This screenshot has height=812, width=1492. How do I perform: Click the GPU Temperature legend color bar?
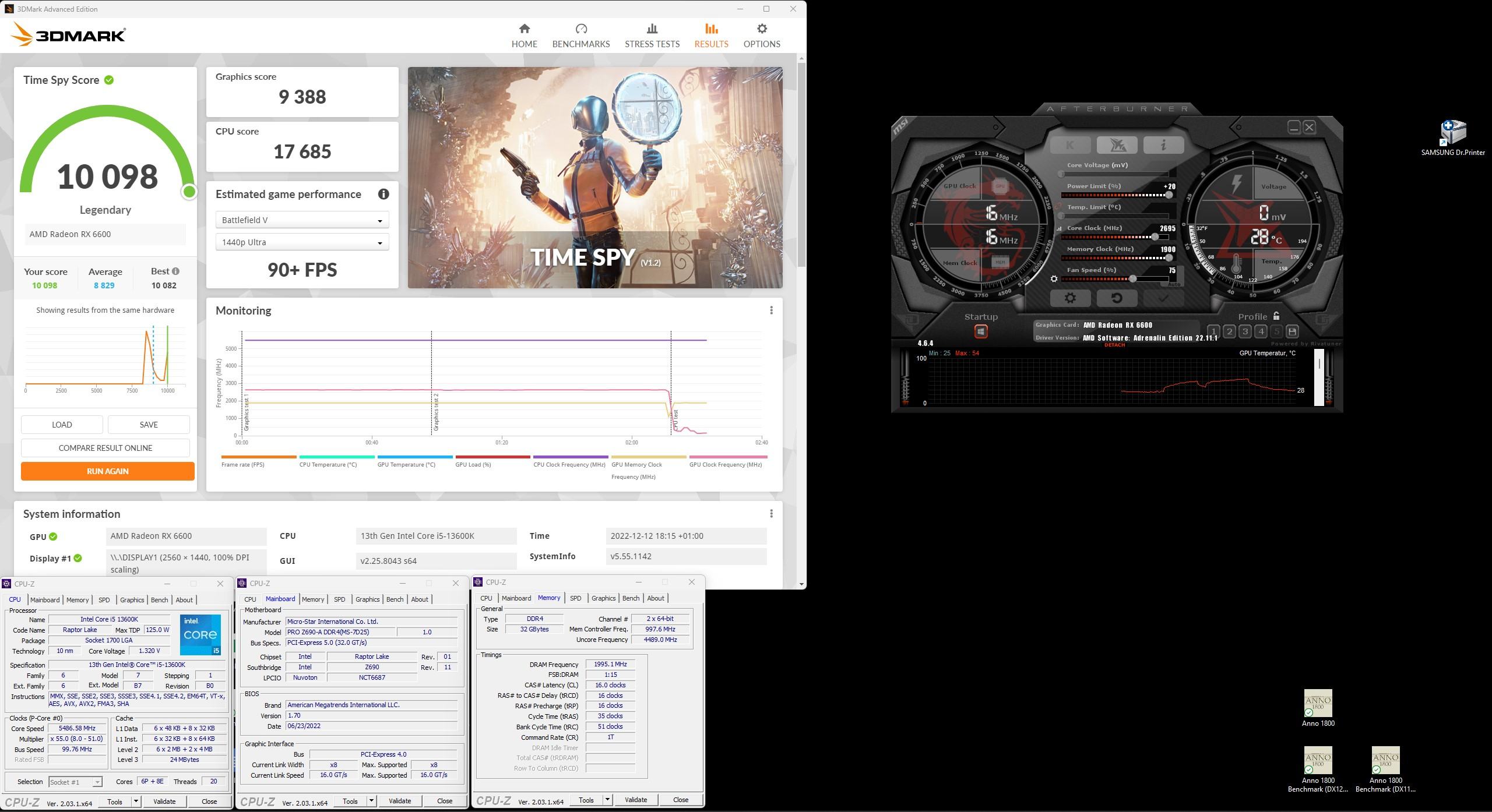pyautogui.click(x=414, y=457)
